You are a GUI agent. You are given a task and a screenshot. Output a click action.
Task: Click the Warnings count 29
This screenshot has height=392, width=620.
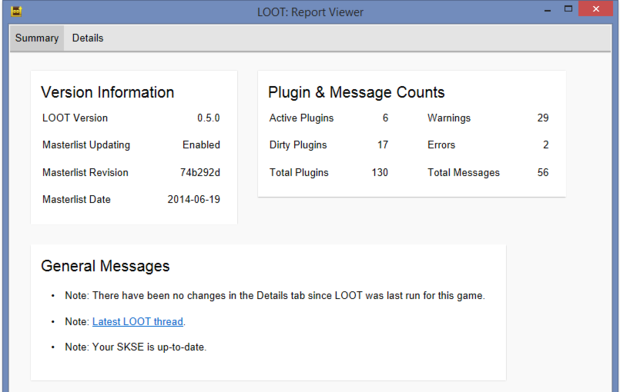point(543,118)
